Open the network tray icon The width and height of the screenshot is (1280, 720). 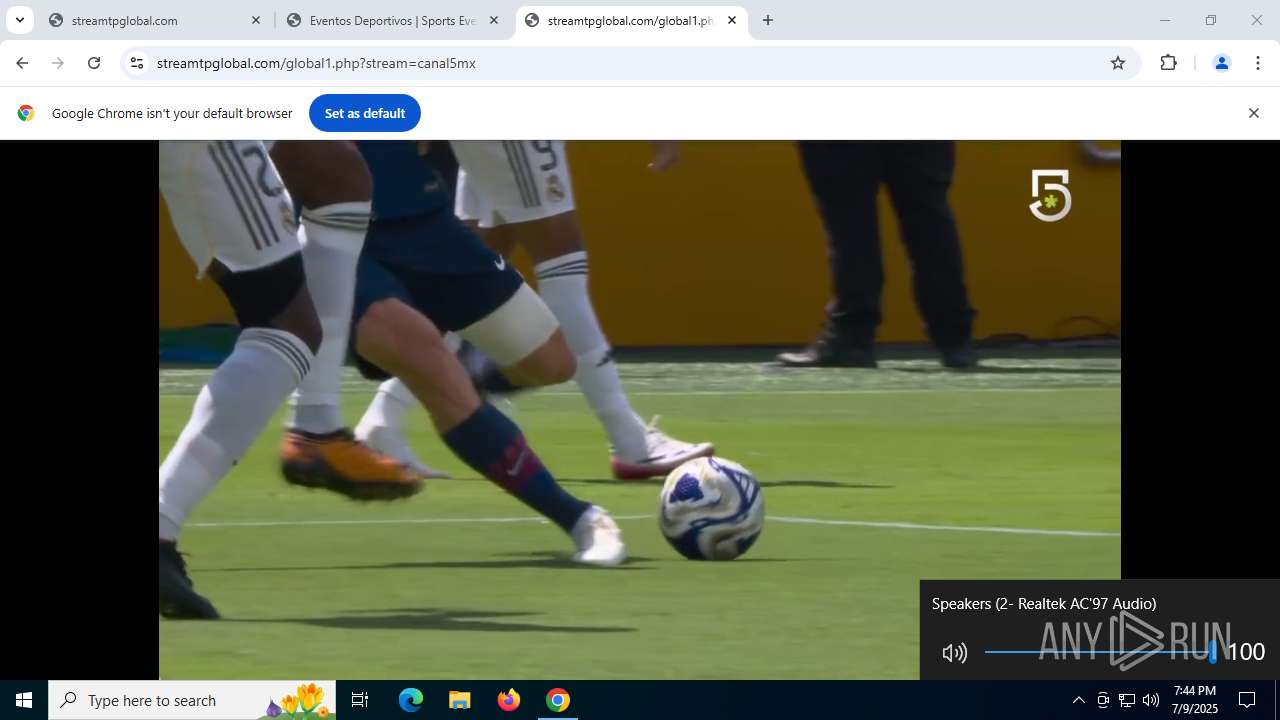(1127, 700)
